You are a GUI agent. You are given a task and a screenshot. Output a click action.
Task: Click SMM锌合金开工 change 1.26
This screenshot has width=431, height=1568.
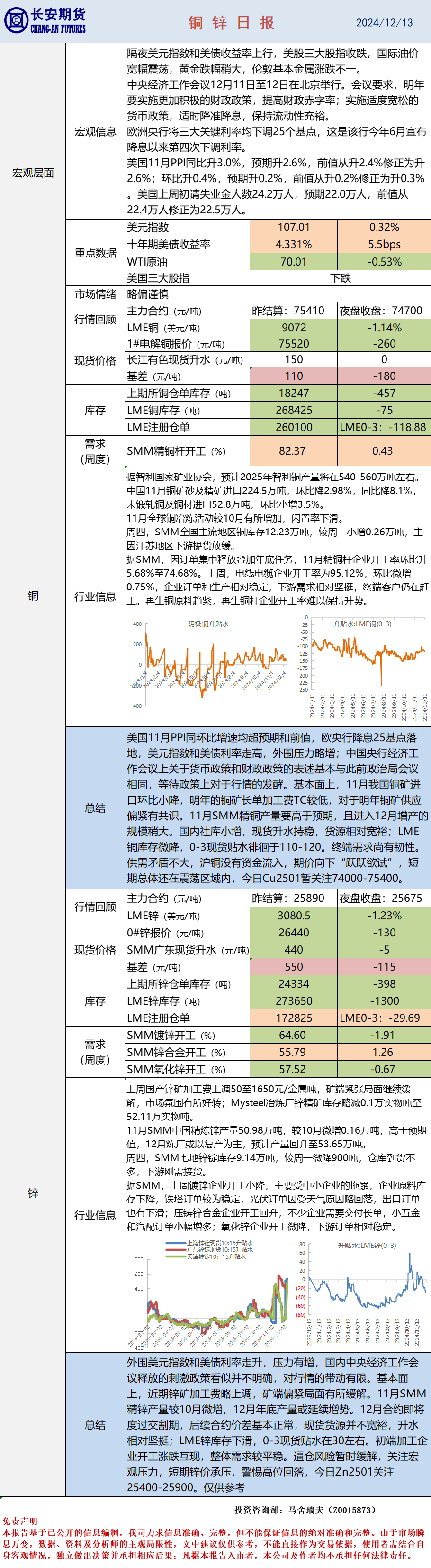click(384, 1052)
